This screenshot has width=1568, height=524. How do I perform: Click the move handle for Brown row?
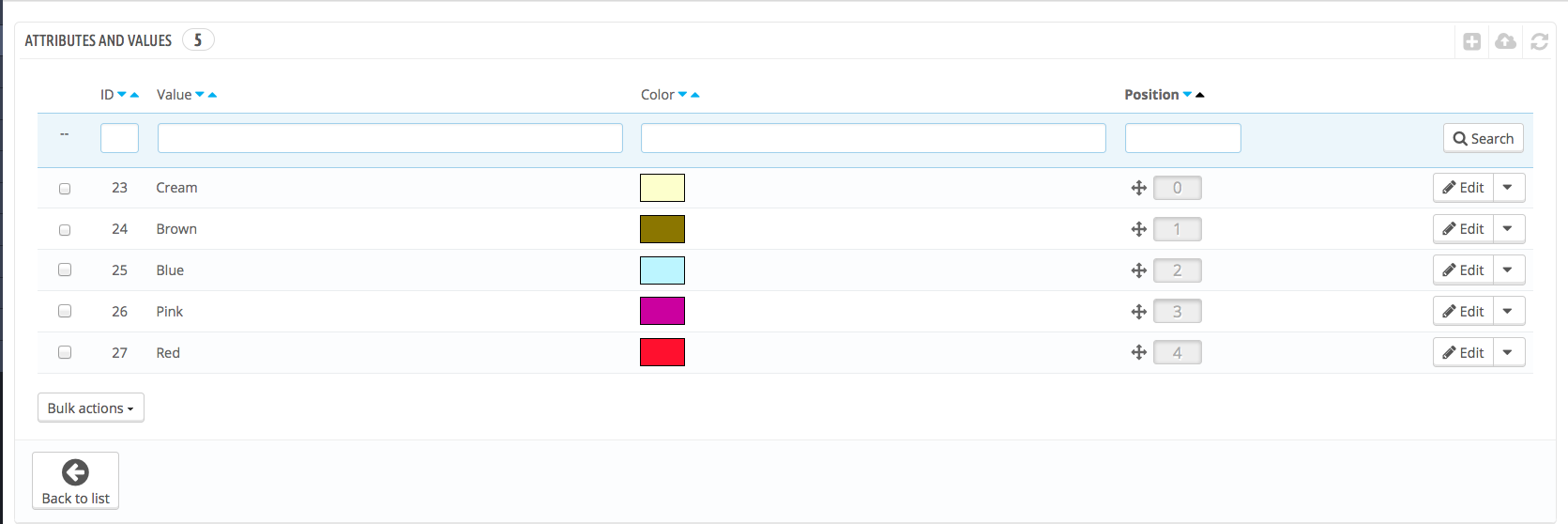tap(1138, 229)
